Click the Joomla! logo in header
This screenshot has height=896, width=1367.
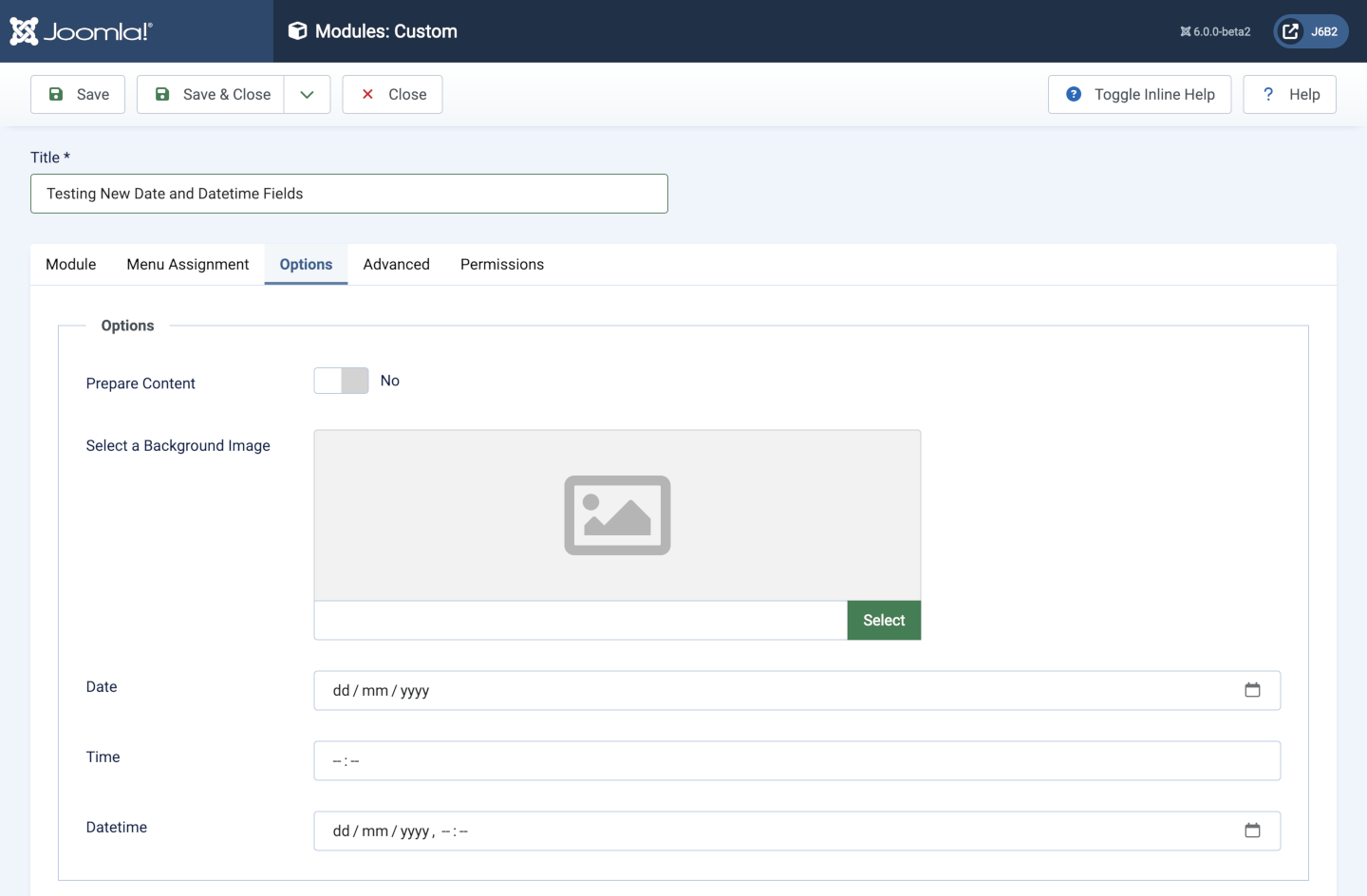point(81,31)
